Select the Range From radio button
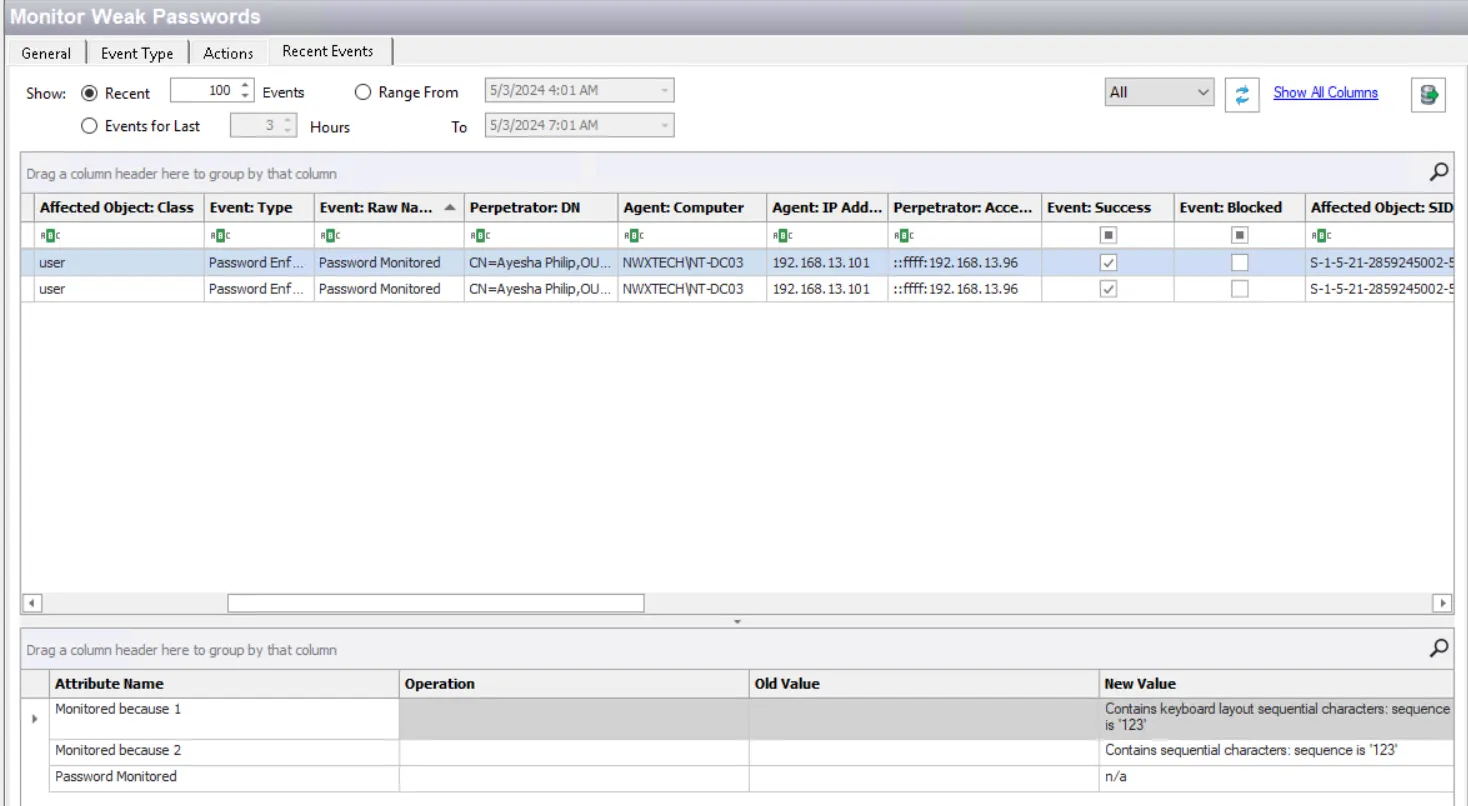The height and width of the screenshot is (806, 1468). (363, 92)
